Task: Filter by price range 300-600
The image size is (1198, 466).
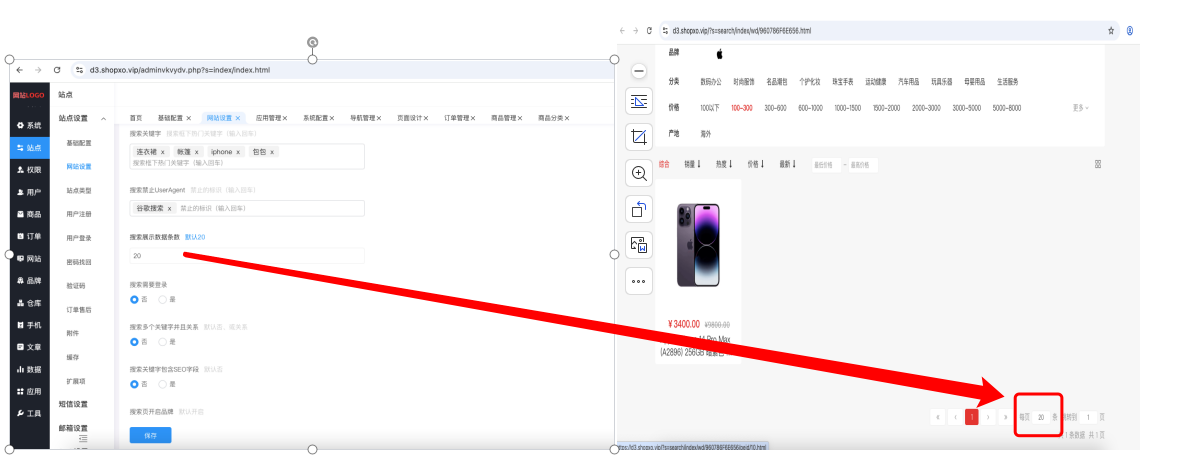Action: coord(775,108)
